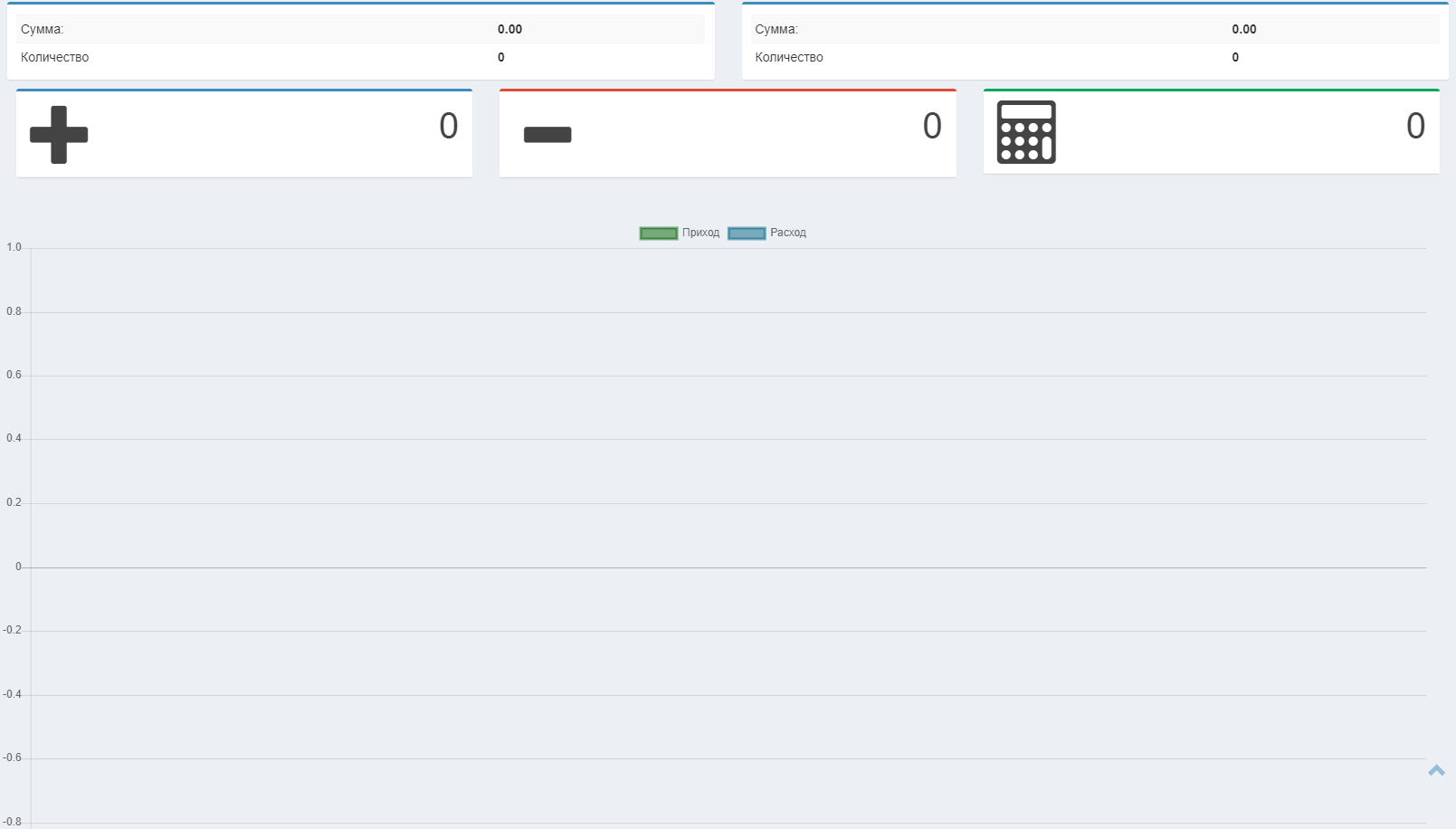The width and height of the screenshot is (1456, 829).
Task: Click the 0.00 sum value in the left panel
Action: pos(509,29)
